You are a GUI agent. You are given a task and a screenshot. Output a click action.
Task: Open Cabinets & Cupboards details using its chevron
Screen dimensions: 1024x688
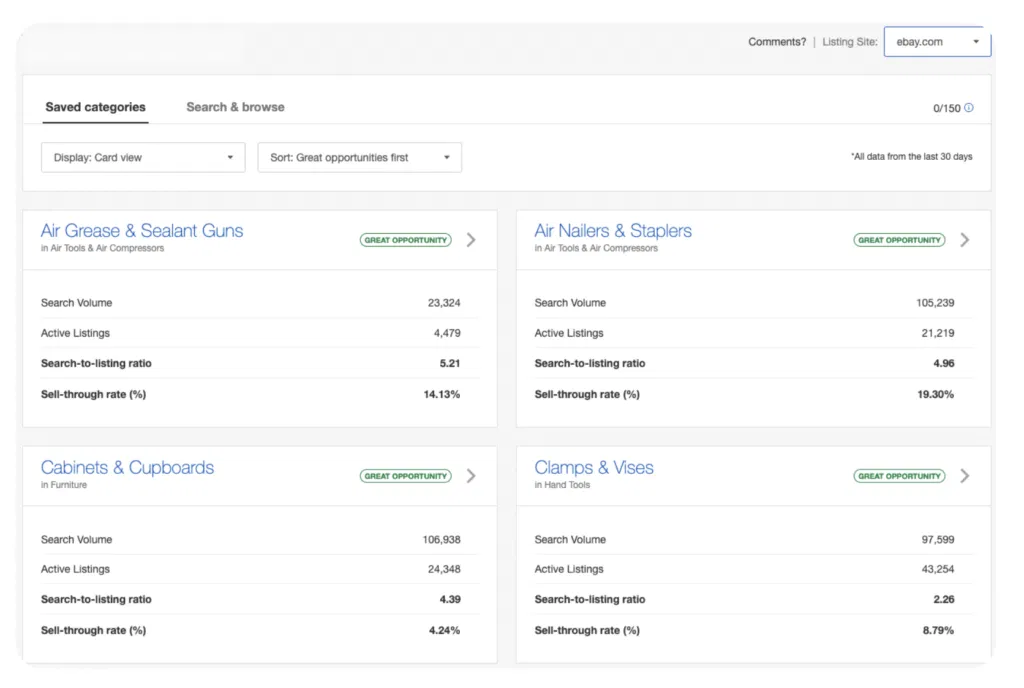tap(471, 476)
